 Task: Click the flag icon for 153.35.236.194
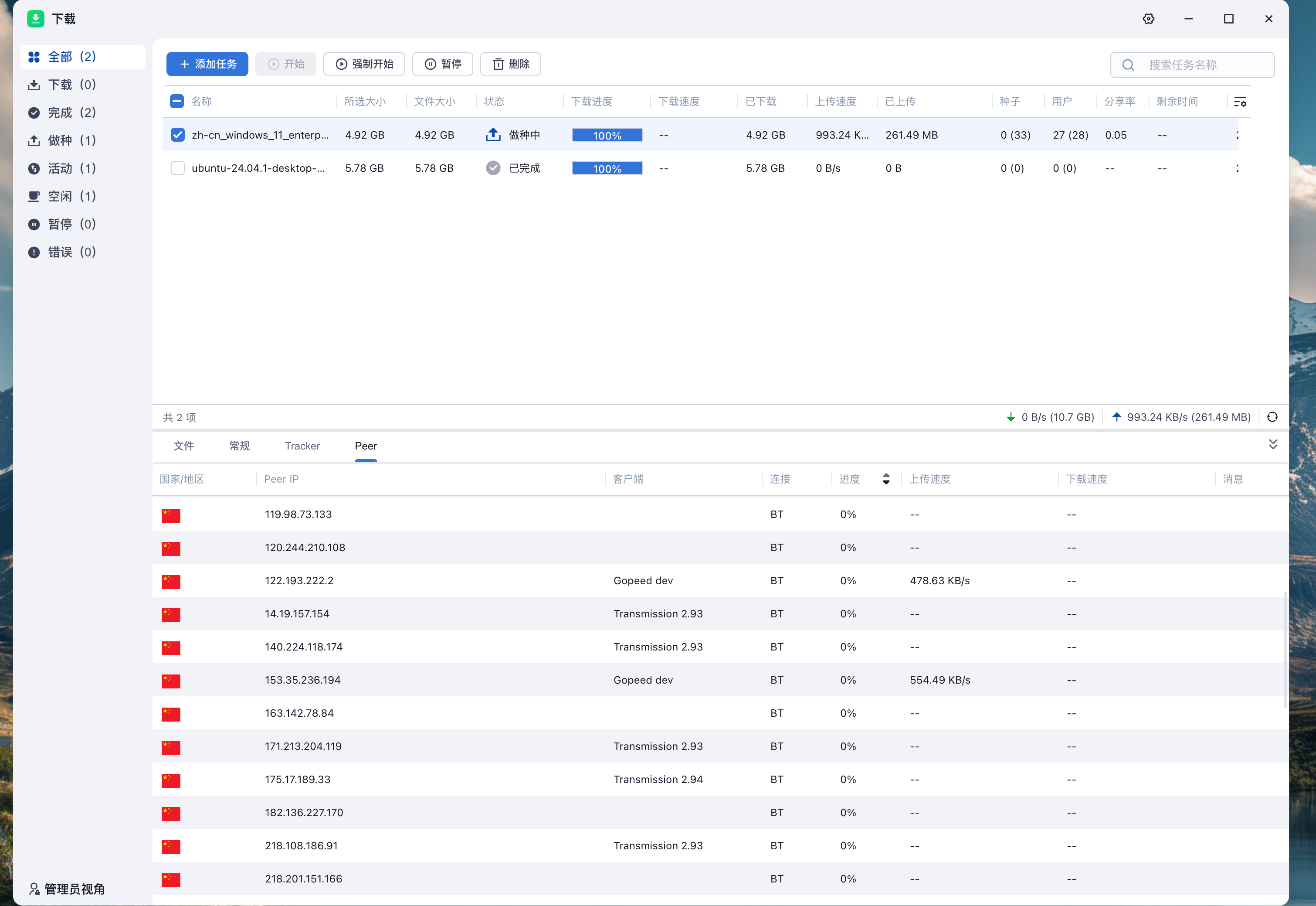pos(171,681)
